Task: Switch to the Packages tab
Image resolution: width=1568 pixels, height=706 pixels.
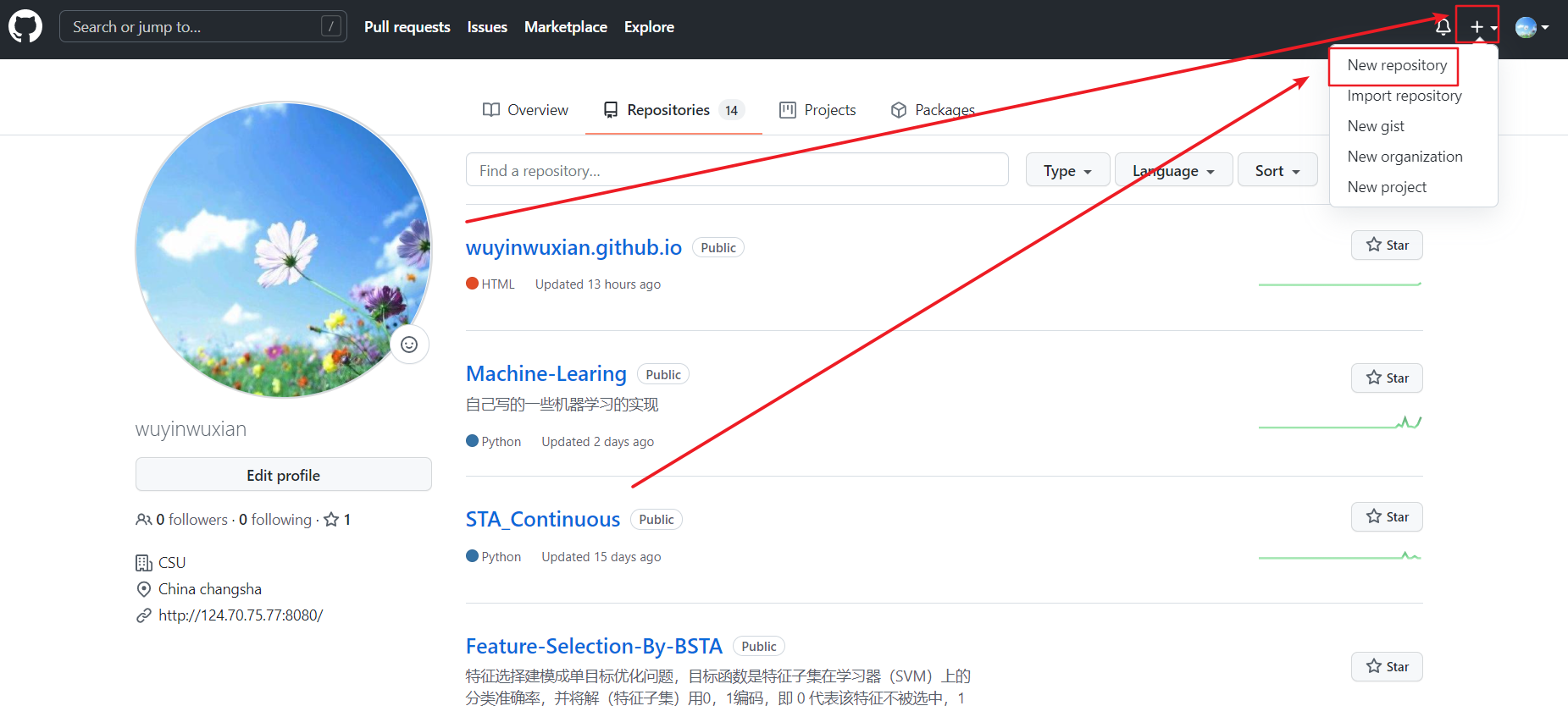Action: (933, 110)
